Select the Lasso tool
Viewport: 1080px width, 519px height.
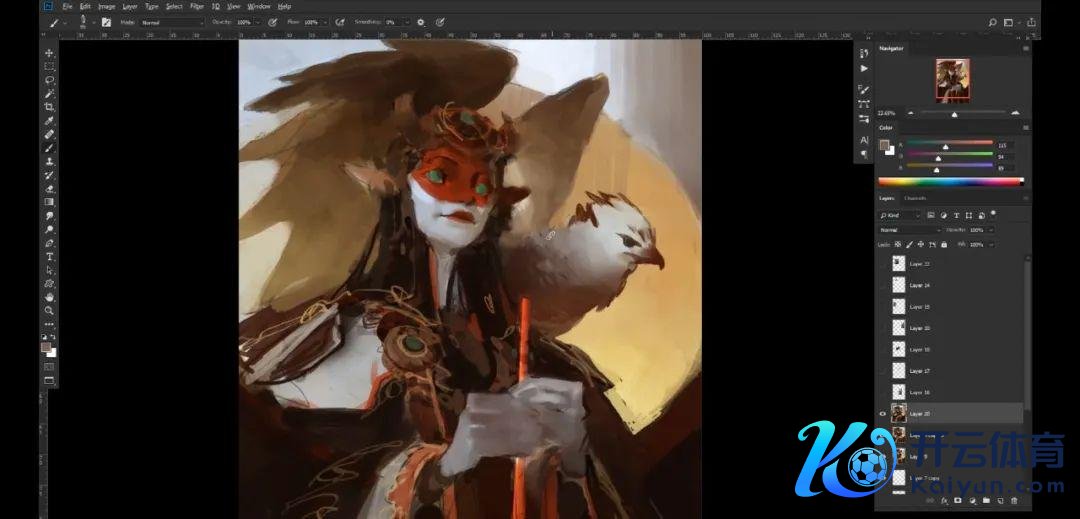pos(49,80)
